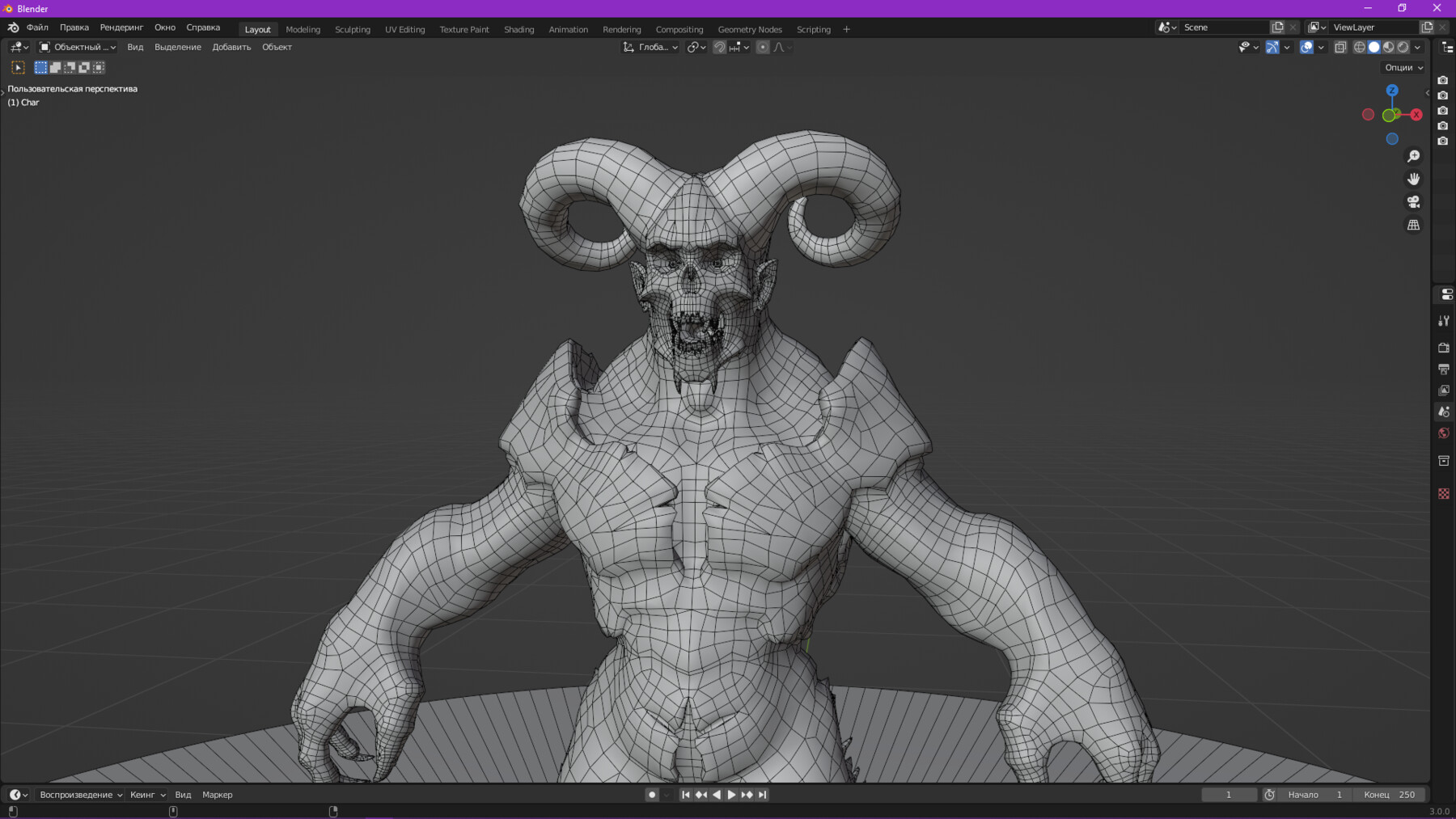Enable material preview shading mode
This screenshot has height=819, width=1456.
point(1388,47)
